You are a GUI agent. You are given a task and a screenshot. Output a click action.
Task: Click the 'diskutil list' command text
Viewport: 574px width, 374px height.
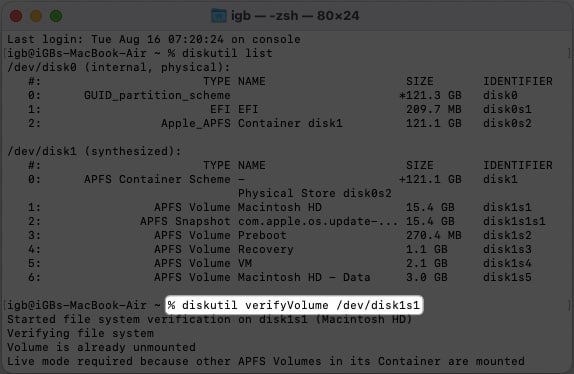227,53
